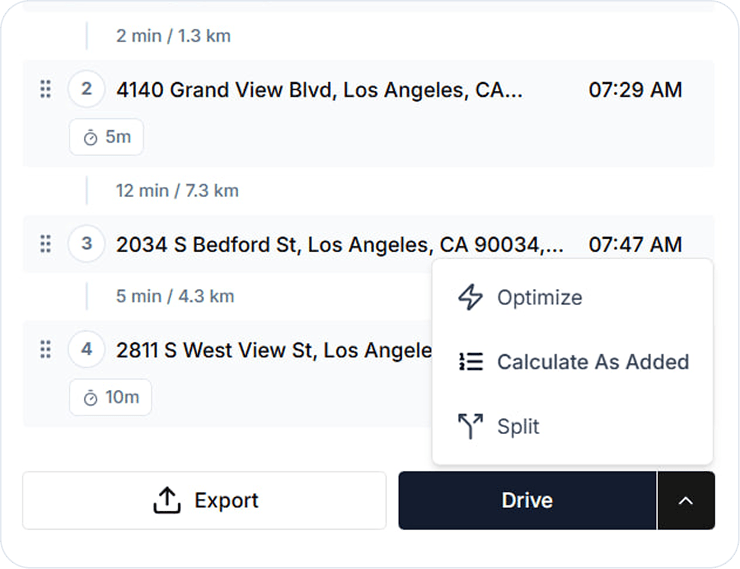The width and height of the screenshot is (740, 569).
Task: Open the 4140 Grand View Blvd address
Action: tap(319, 90)
